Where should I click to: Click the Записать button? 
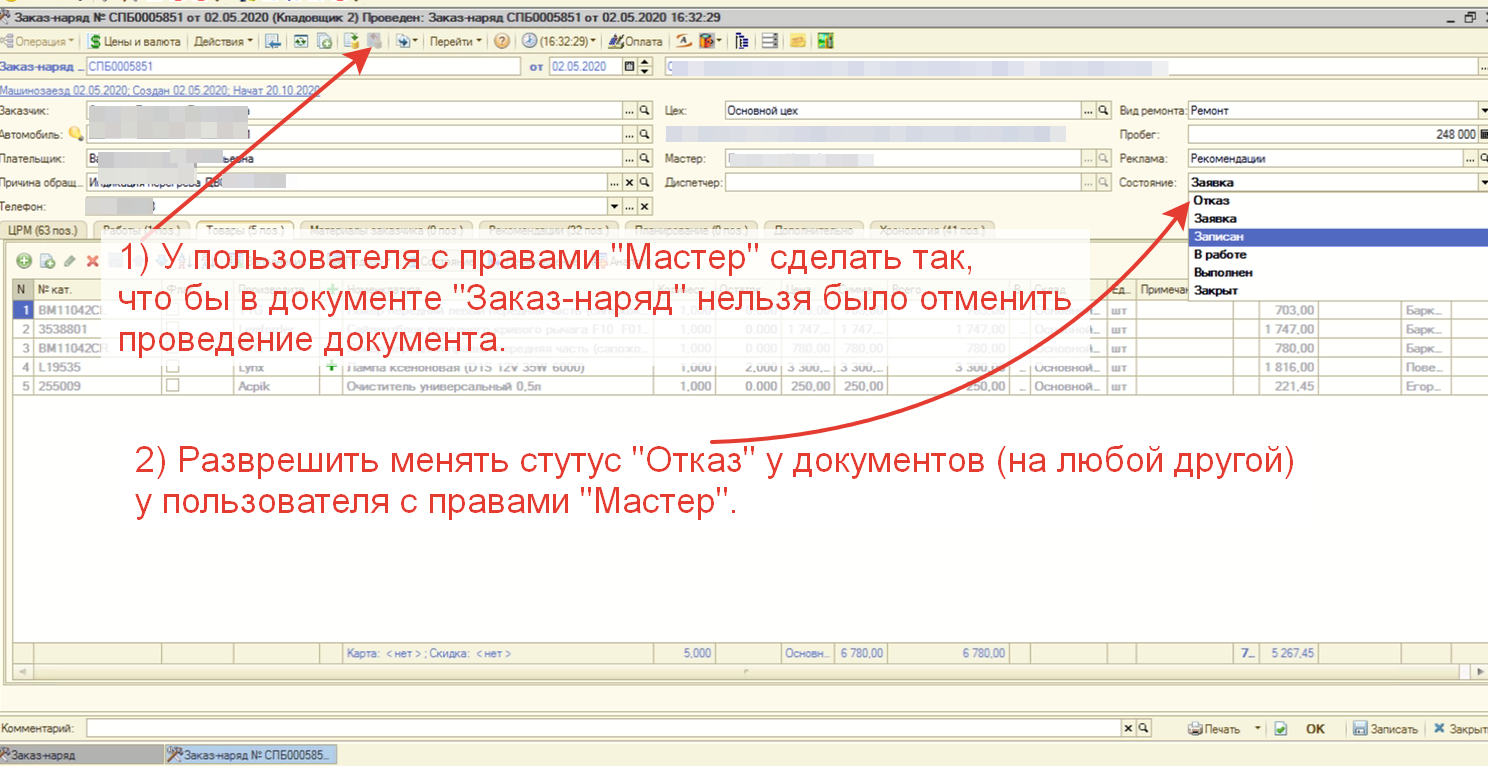click(1384, 729)
